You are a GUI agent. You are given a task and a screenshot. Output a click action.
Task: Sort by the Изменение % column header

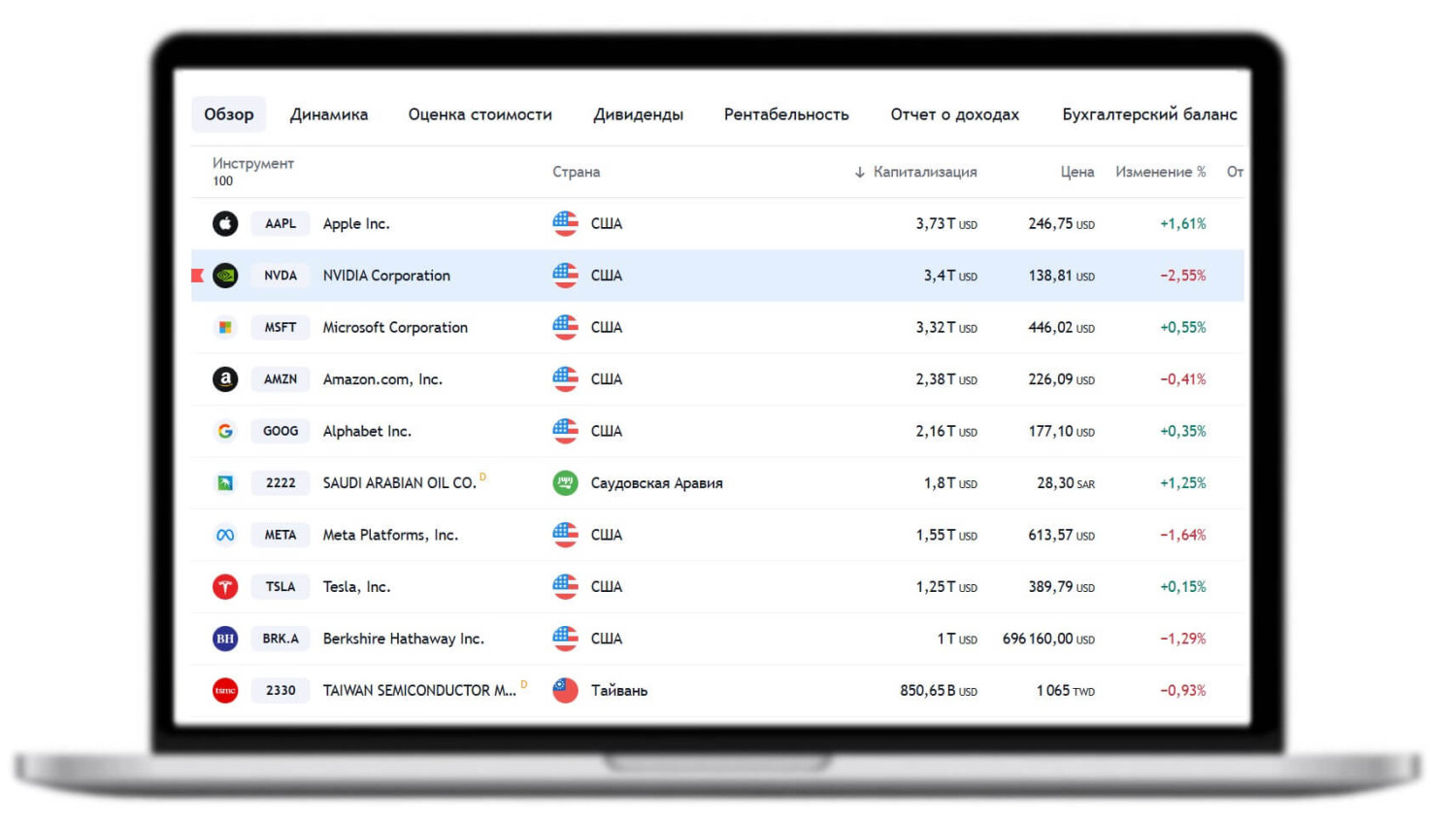[1161, 173]
